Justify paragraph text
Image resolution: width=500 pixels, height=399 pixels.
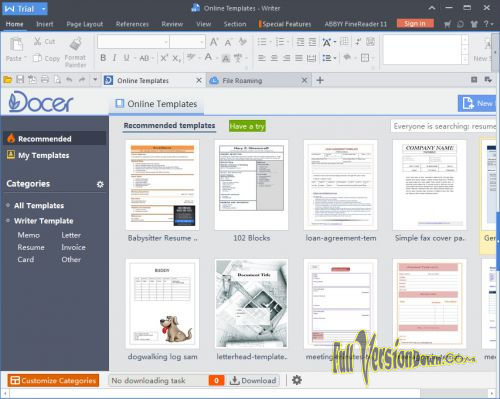(299, 58)
